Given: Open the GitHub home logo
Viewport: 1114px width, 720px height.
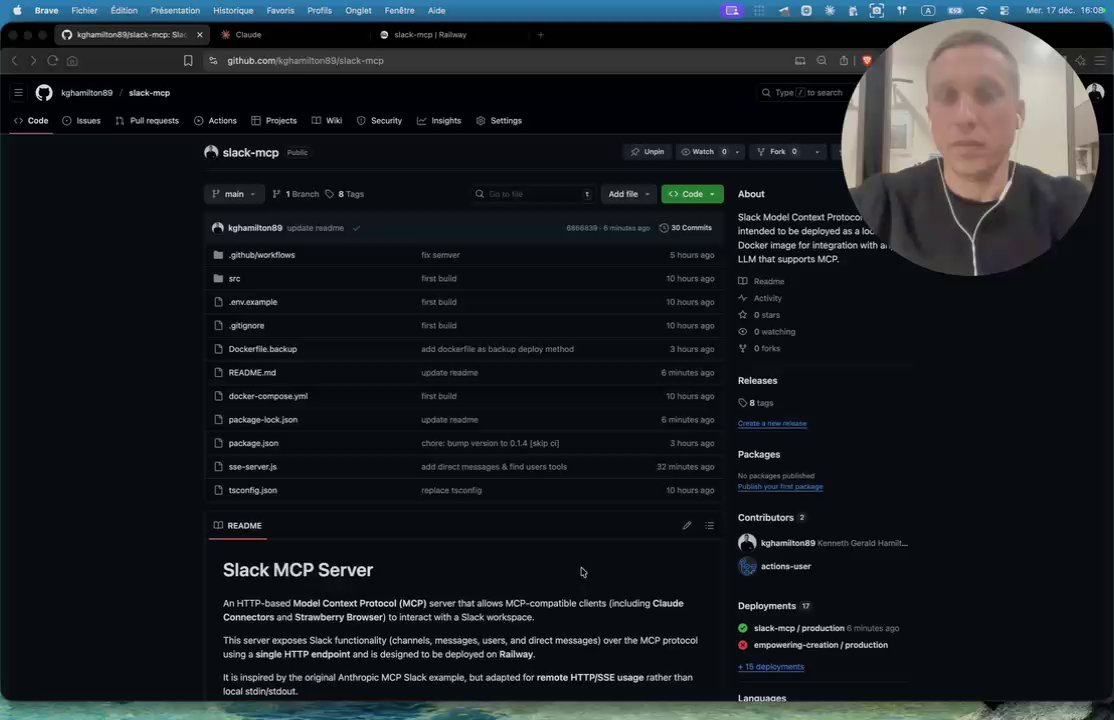Looking at the screenshot, I should tap(44, 92).
